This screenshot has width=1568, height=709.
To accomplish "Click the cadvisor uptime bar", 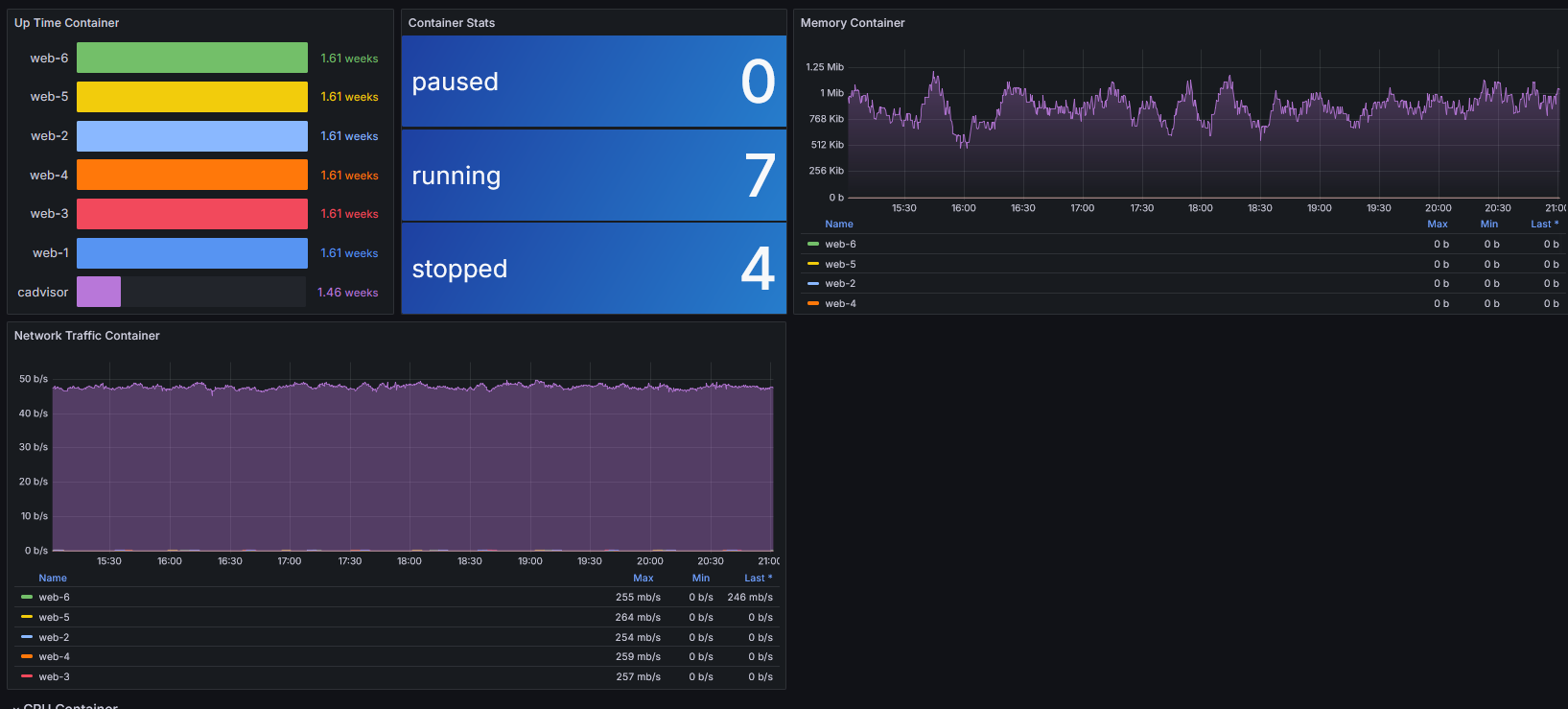I will (x=99, y=292).
